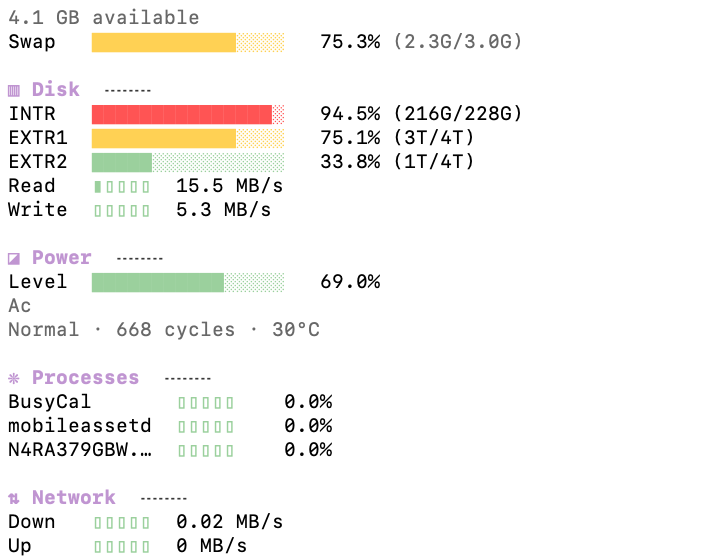
Task: Click the disk Write activity meter
Action: coord(122,210)
